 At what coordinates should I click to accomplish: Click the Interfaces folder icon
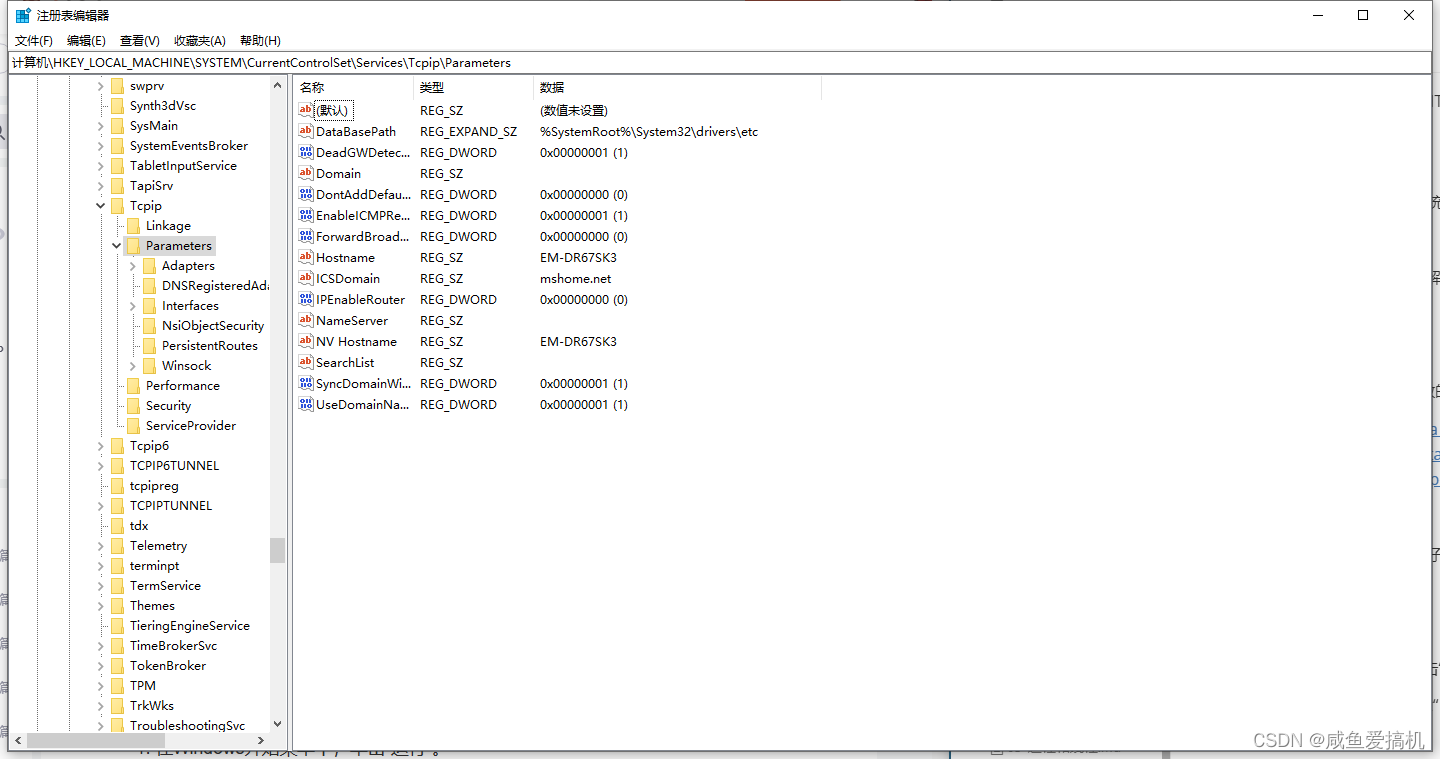[x=149, y=305]
